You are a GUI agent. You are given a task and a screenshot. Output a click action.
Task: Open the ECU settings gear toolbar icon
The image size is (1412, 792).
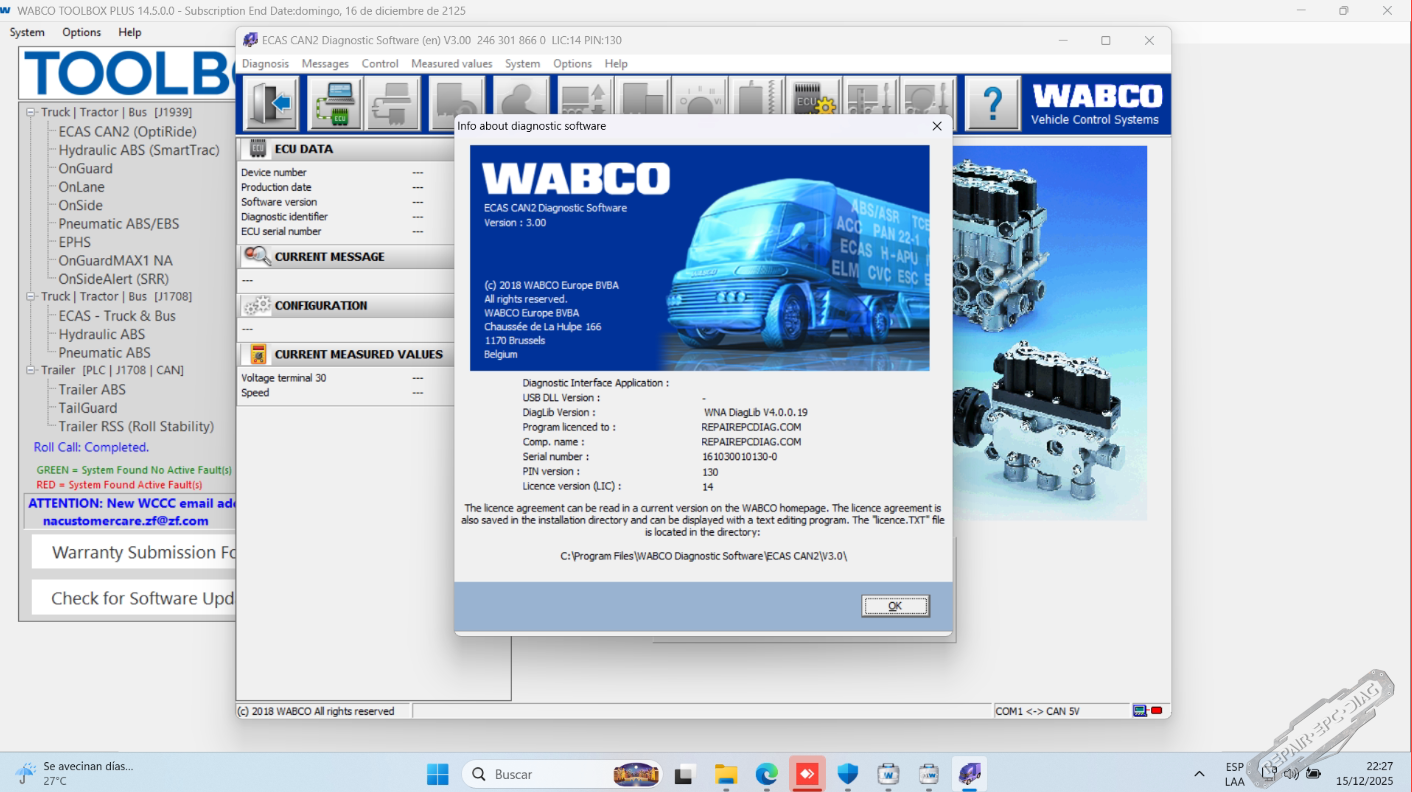coord(813,98)
